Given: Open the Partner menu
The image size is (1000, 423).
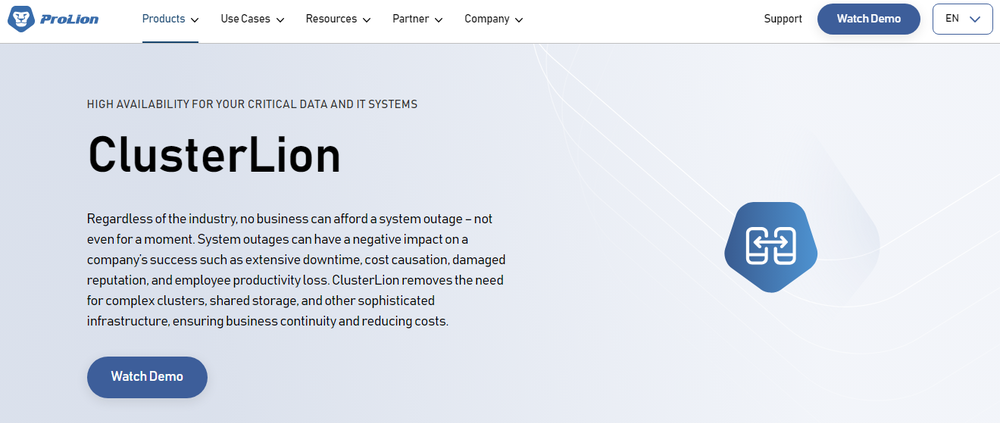Looking at the screenshot, I should 410,19.
